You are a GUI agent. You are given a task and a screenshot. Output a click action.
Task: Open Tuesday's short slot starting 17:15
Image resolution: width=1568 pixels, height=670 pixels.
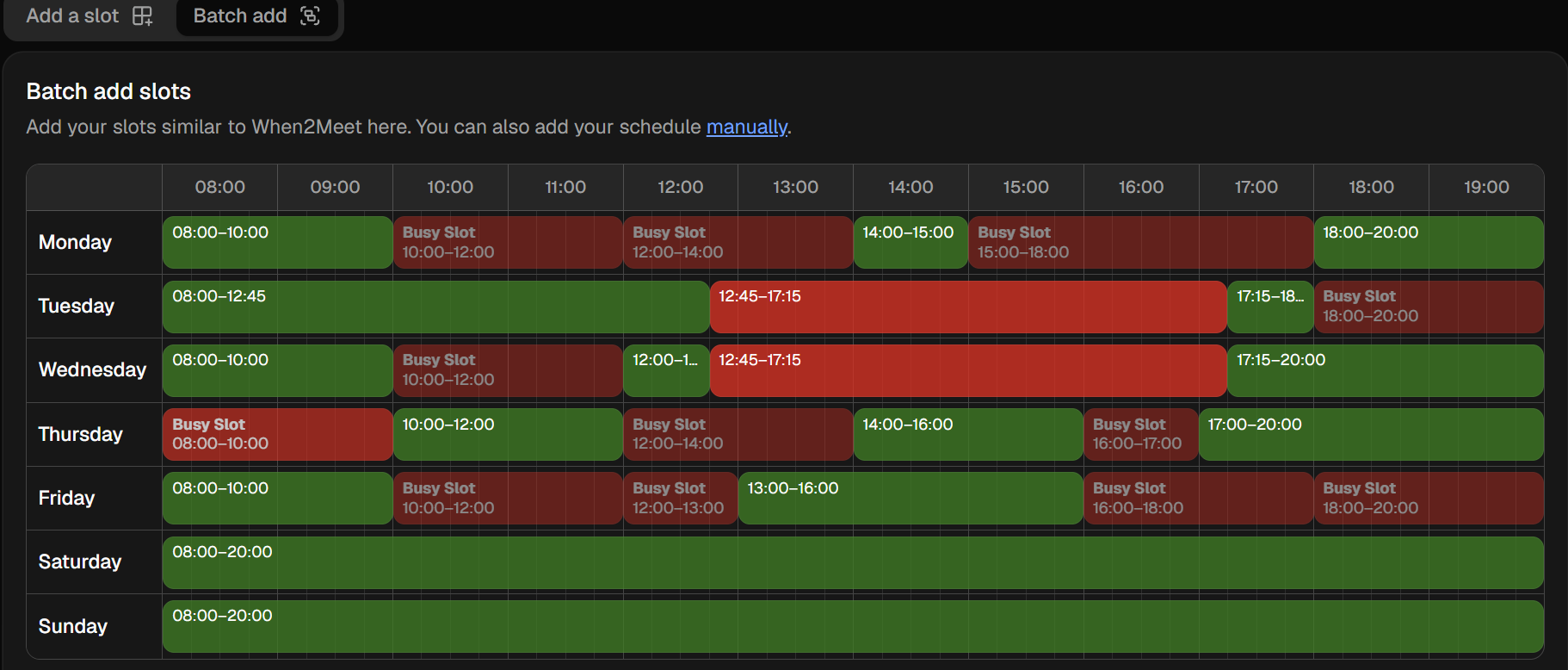[x=1270, y=307]
